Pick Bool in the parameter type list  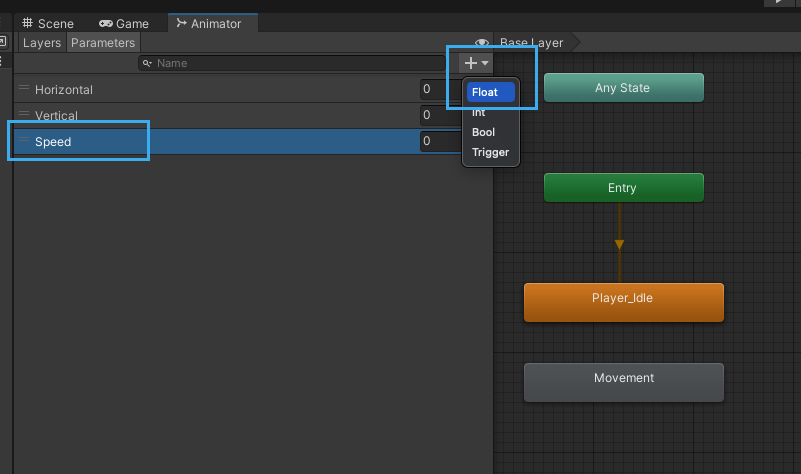coord(483,132)
